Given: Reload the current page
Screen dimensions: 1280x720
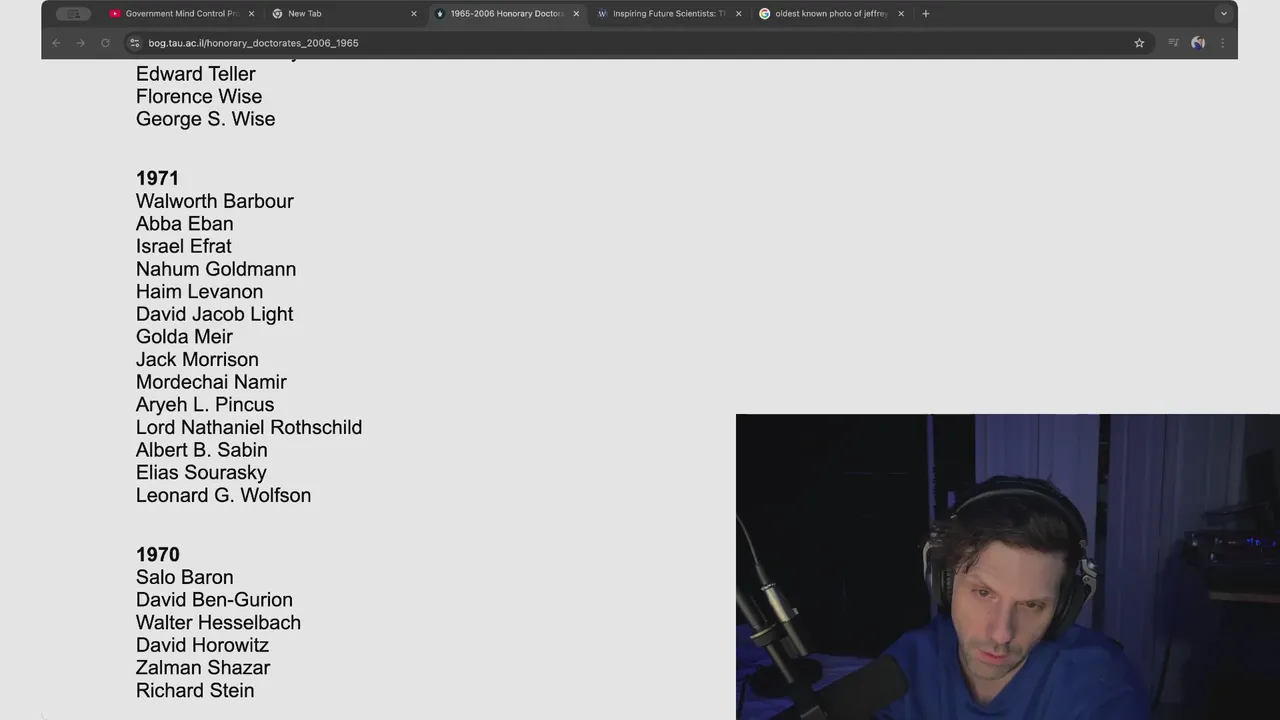Looking at the screenshot, I should tap(105, 43).
